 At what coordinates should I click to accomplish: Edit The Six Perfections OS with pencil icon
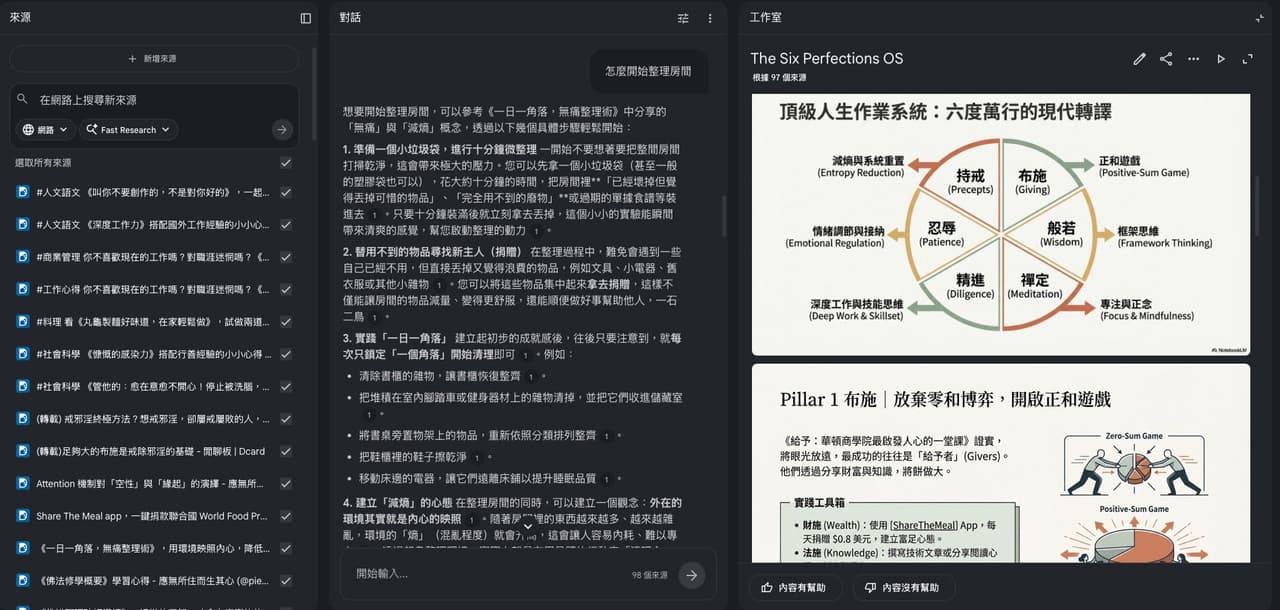coord(1139,59)
